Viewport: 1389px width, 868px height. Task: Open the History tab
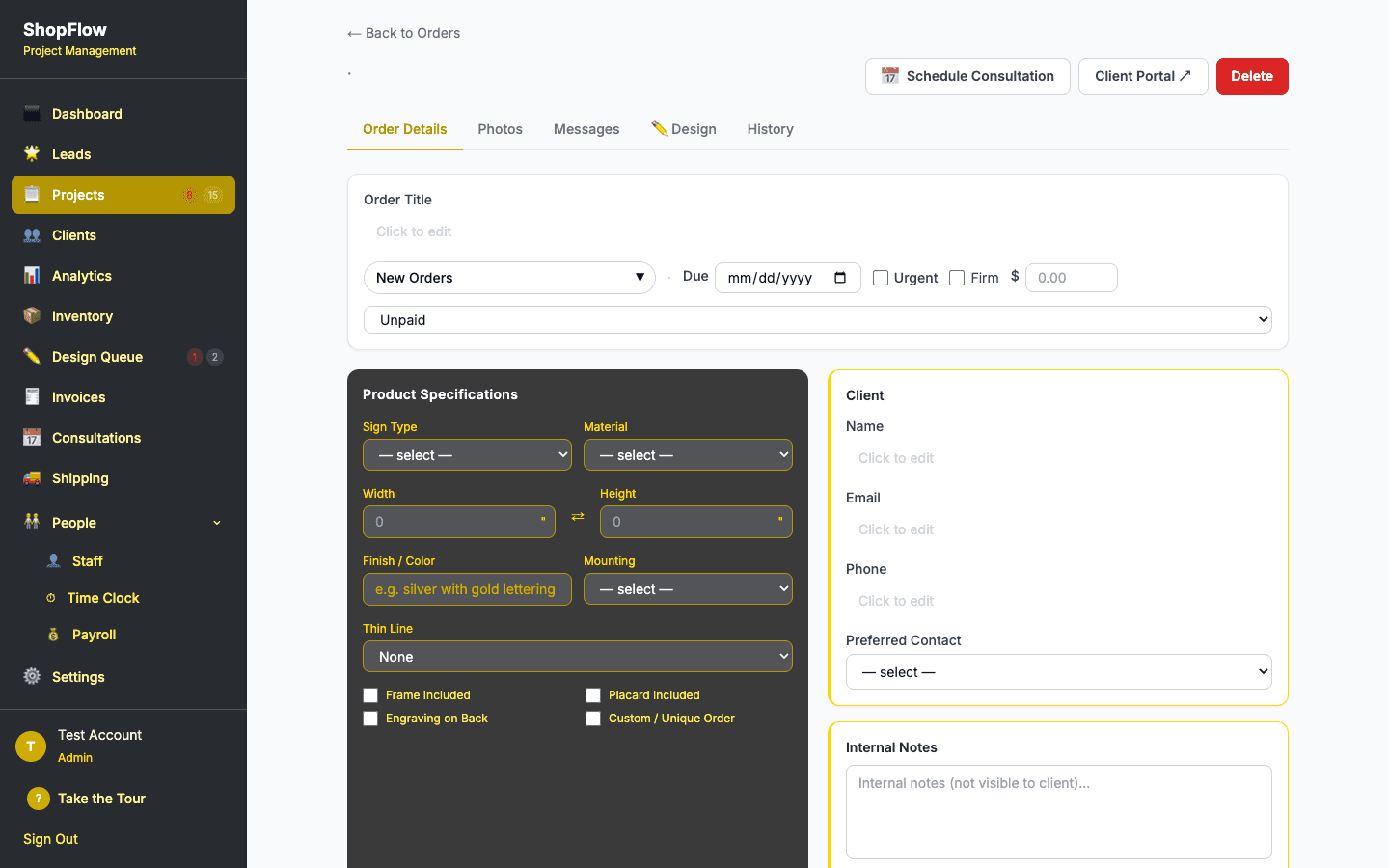pos(770,129)
